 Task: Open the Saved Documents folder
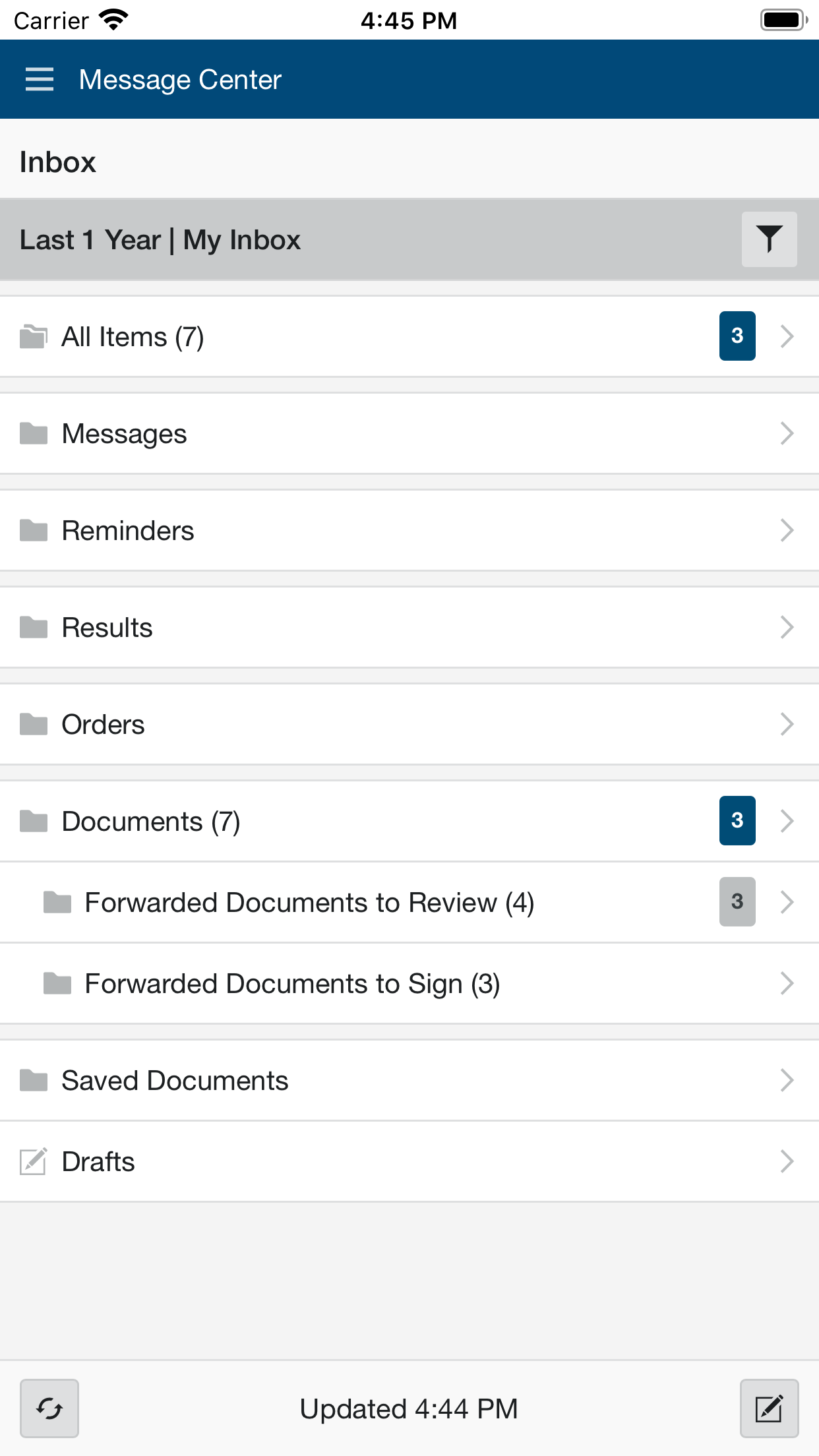coord(175,1081)
